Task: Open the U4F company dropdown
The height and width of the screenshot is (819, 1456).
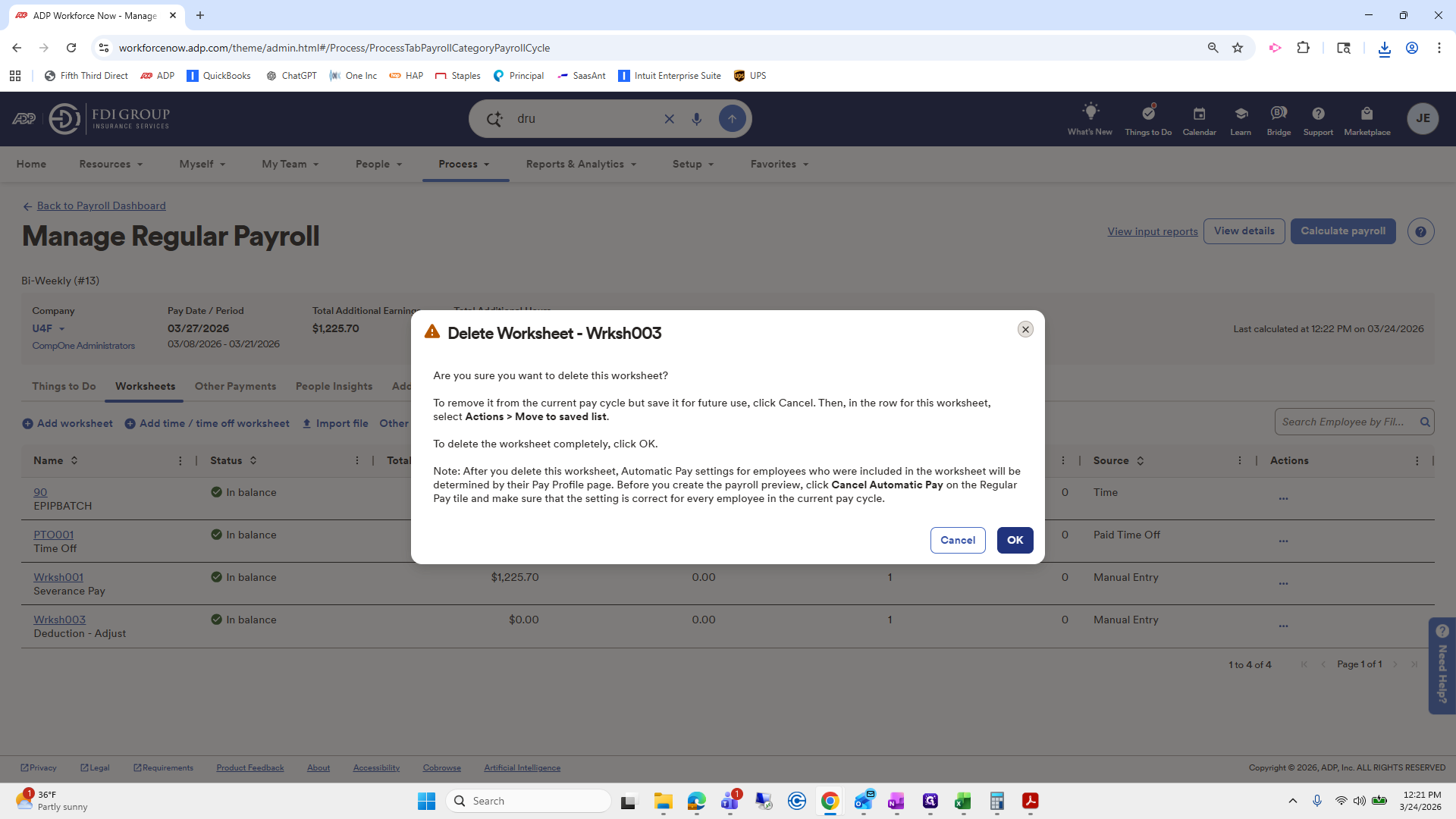Action: (48, 328)
